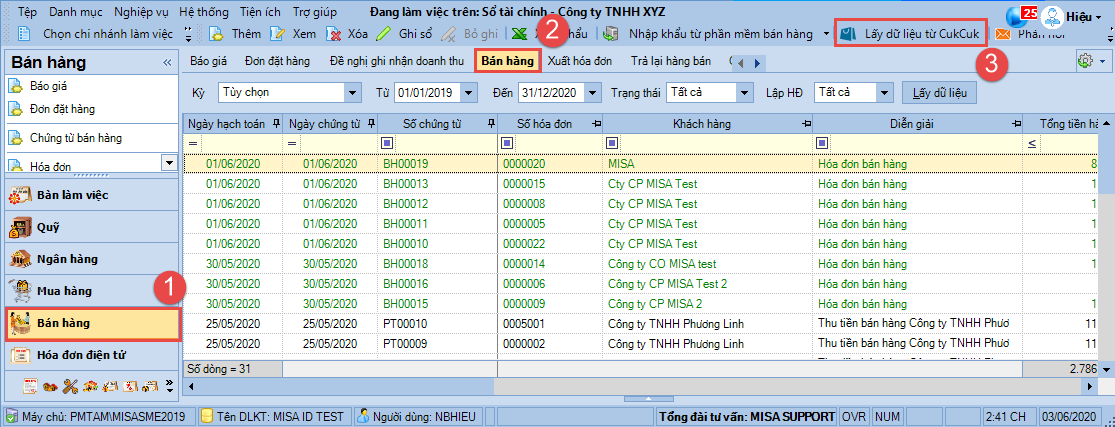The image size is (1115, 427).
Task: Collapse the Bán hàng sidebar panel
Action: tap(167, 63)
